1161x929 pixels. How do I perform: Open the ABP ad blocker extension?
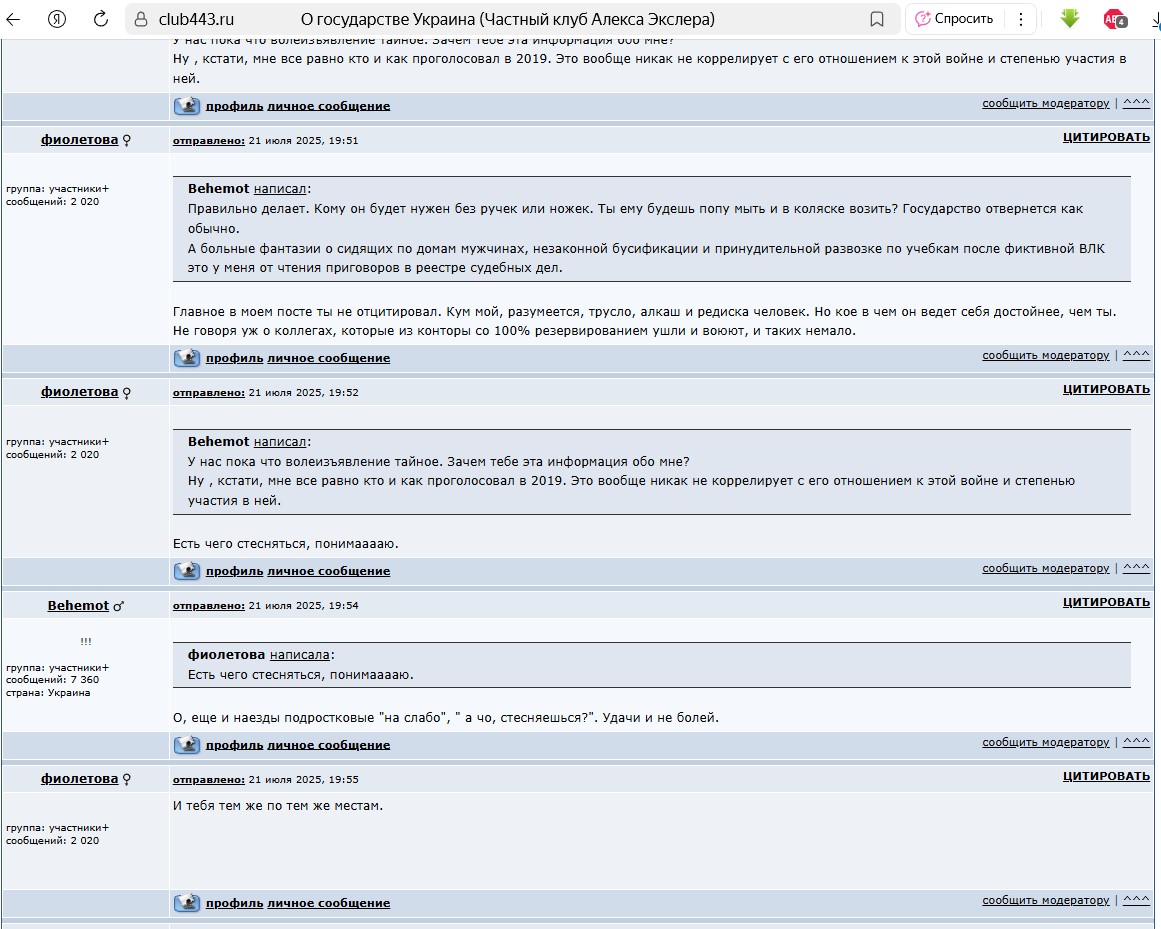pyautogui.click(x=1114, y=19)
